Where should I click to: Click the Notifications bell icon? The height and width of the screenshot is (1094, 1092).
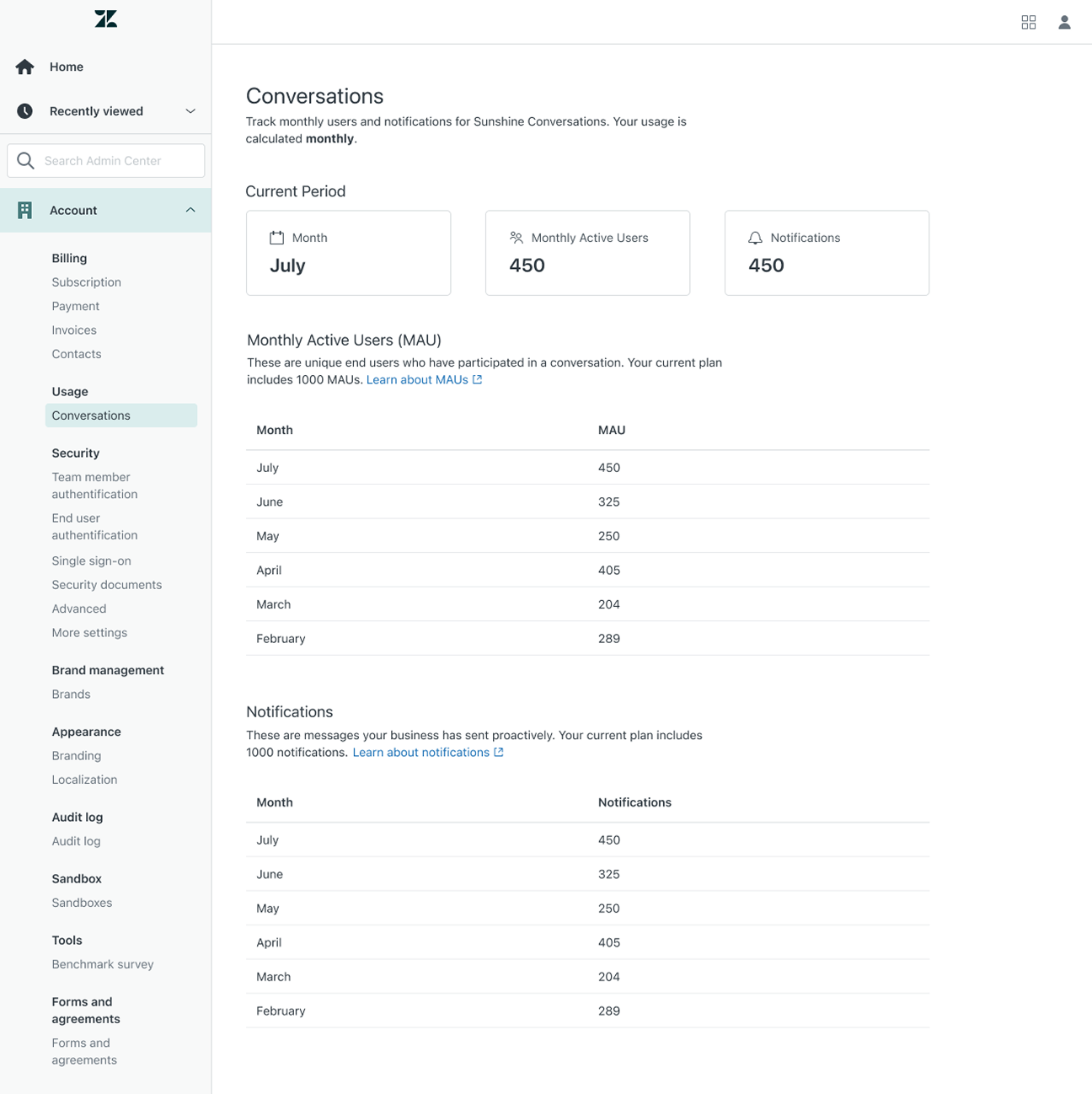[x=755, y=239]
